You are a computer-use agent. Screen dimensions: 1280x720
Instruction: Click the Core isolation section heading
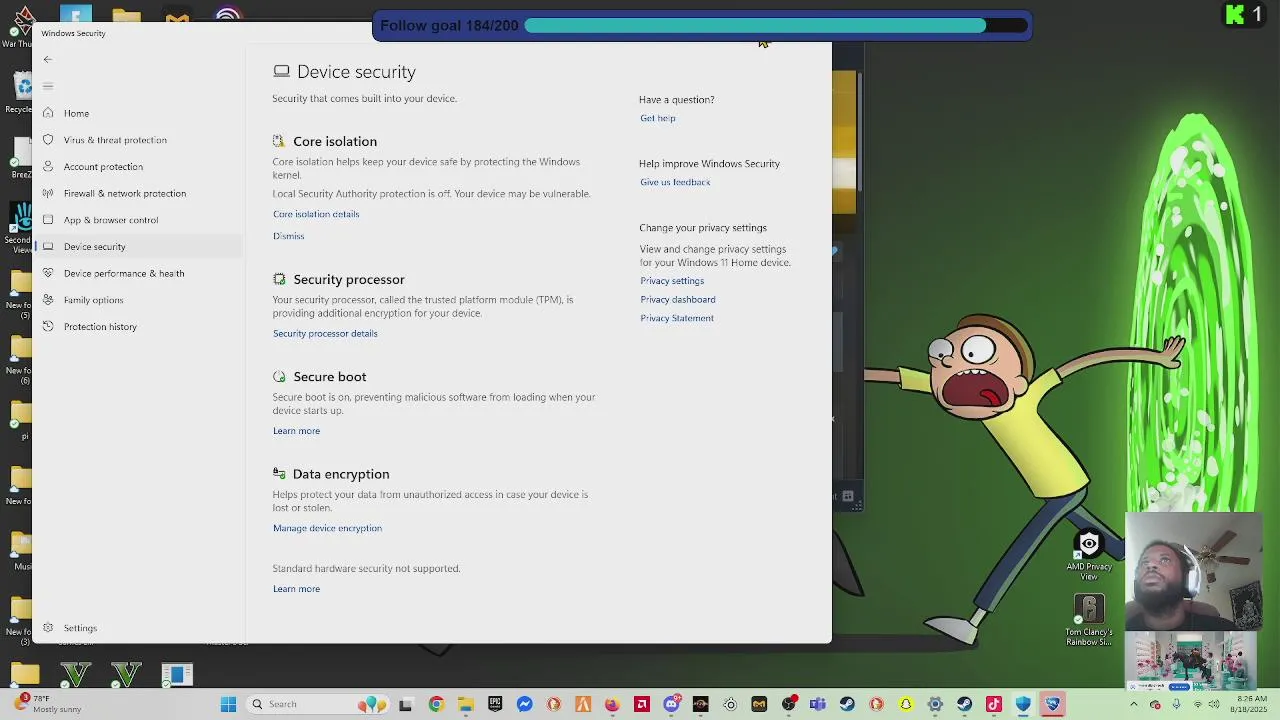click(x=335, y=141)
